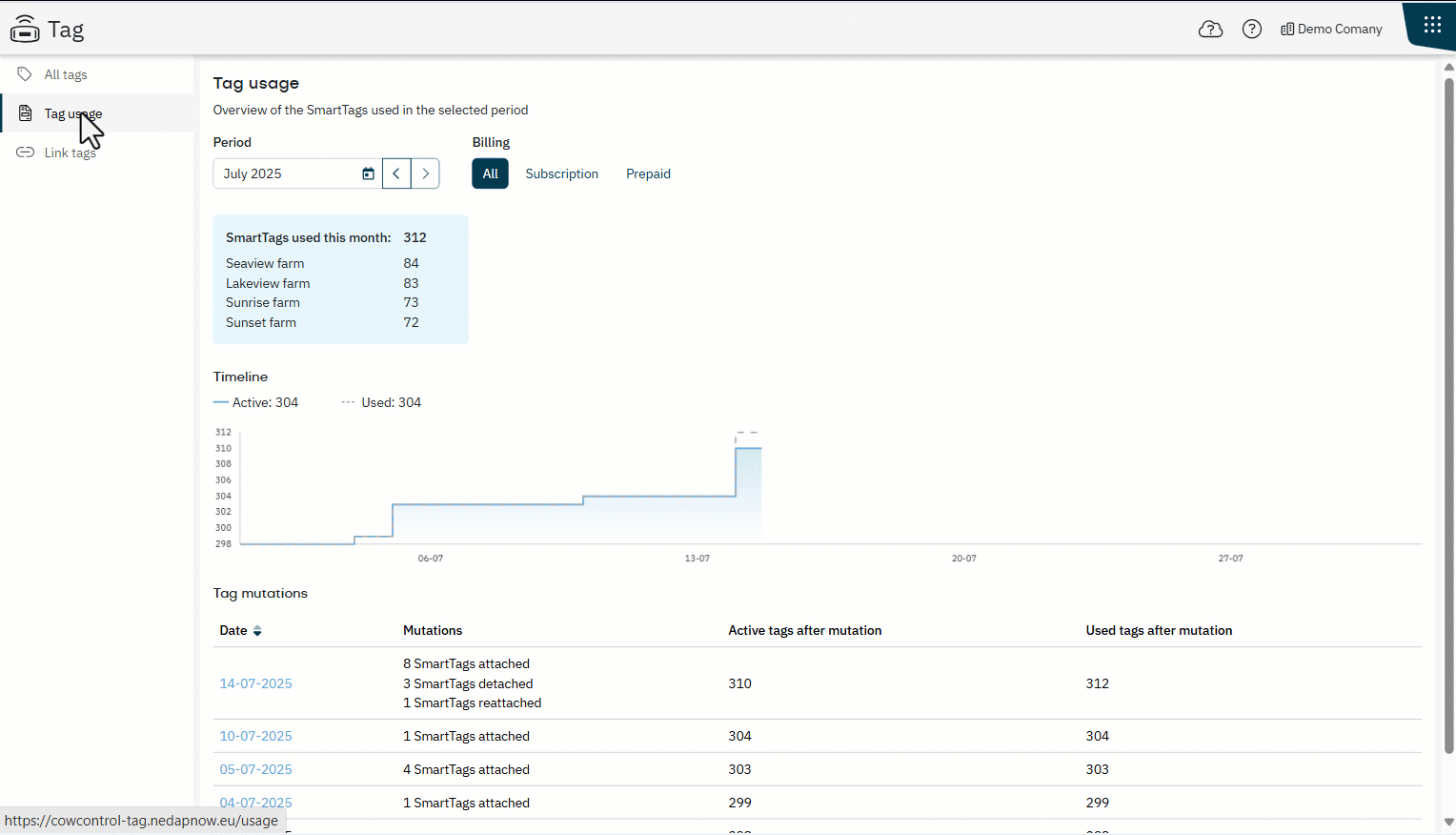
Task: Click the Tag app logo icon
Action: click(x=25, y=30)
